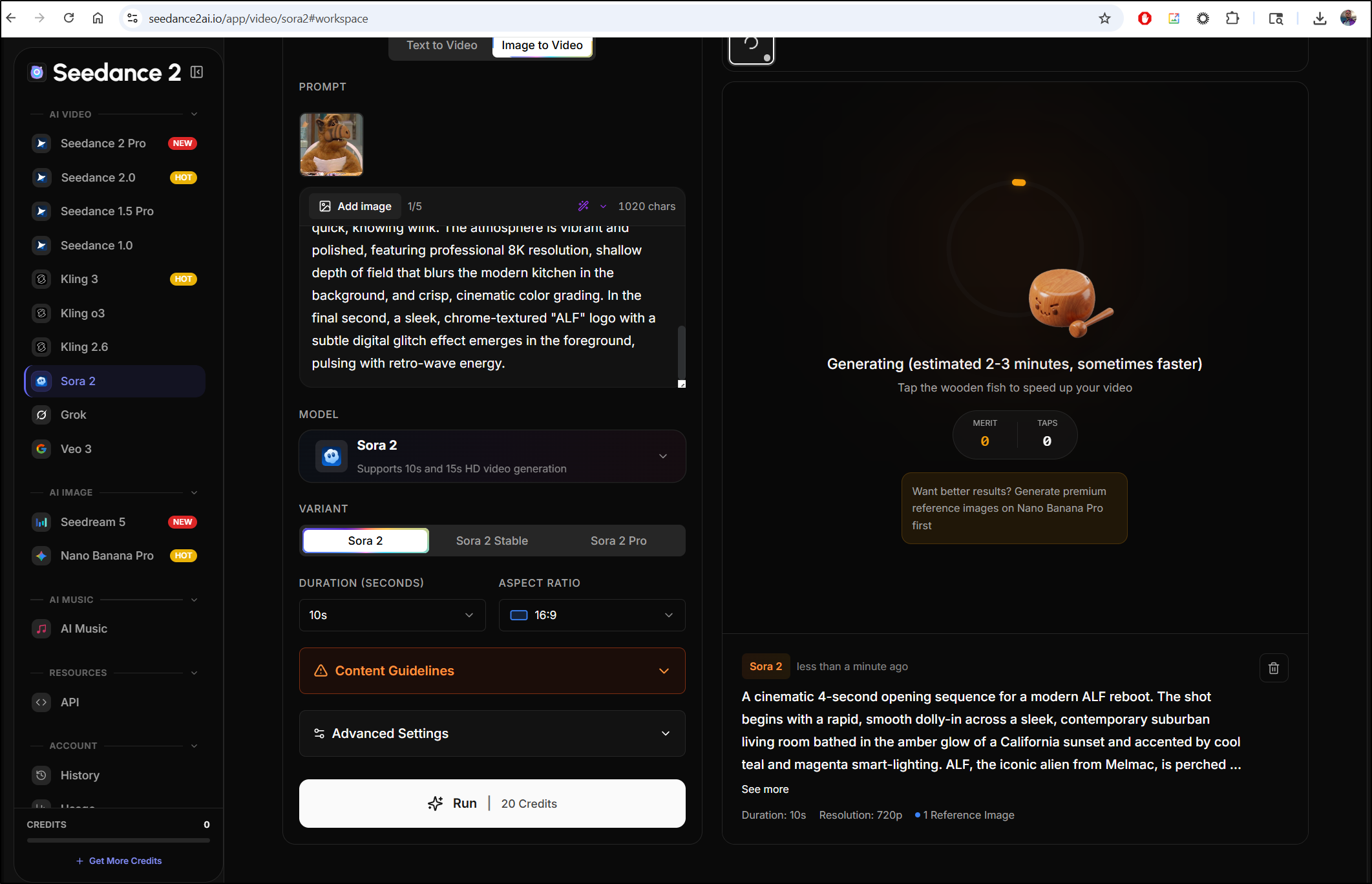Switch to the Text to Video tab
Viewport: 1372px width, 884px height.
coord(441,45)
